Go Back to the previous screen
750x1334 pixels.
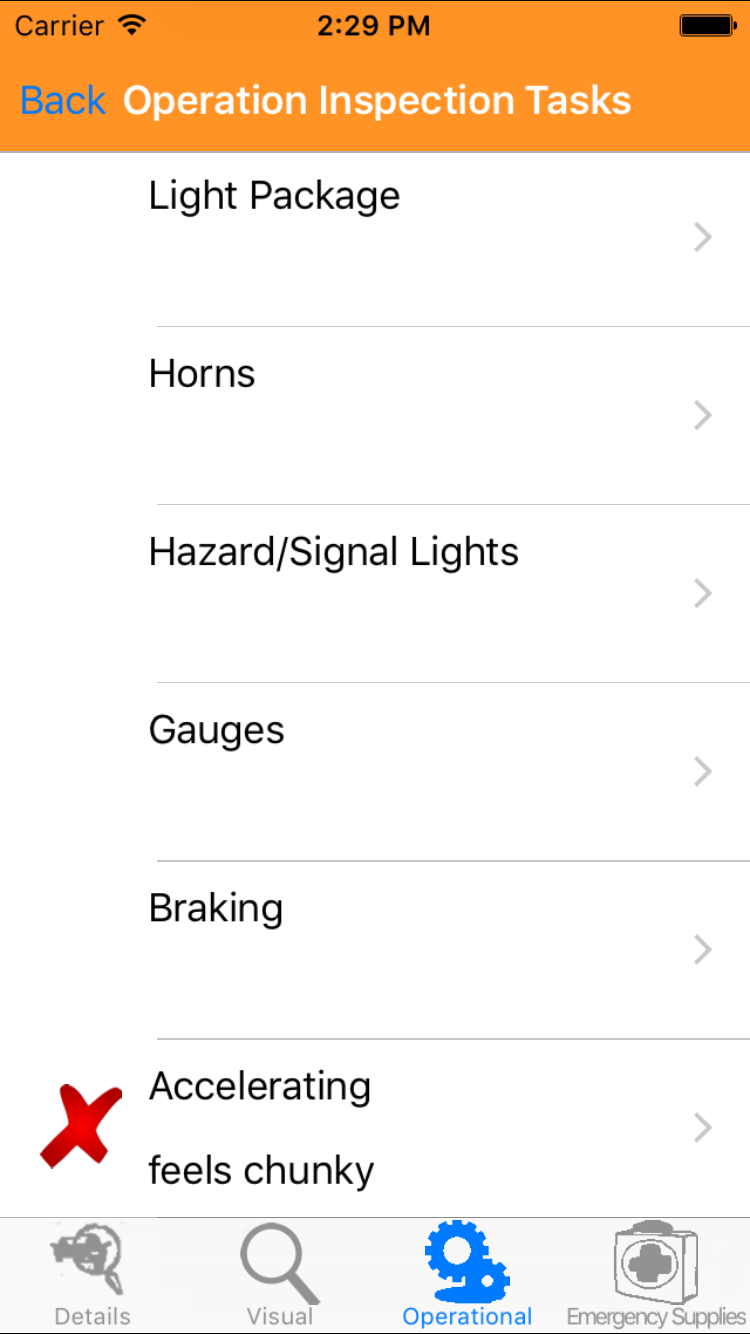click(x=63, y=101)
